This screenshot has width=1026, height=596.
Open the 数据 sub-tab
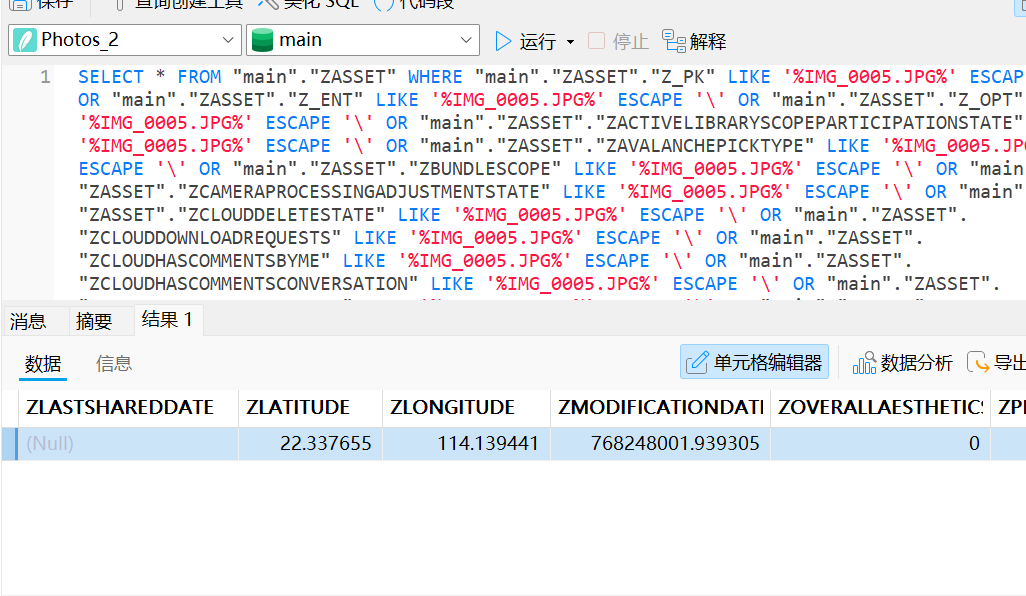click(43, 364)
